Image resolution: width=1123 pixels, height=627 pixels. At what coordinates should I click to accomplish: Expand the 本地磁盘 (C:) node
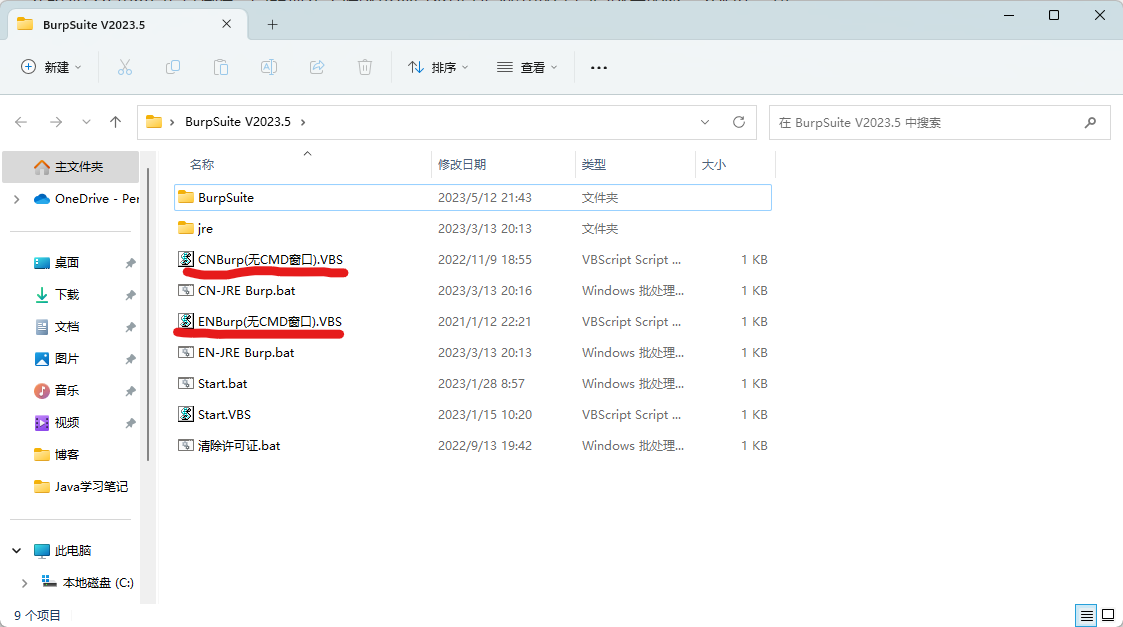pyautogui.click(x=24, y=583)
